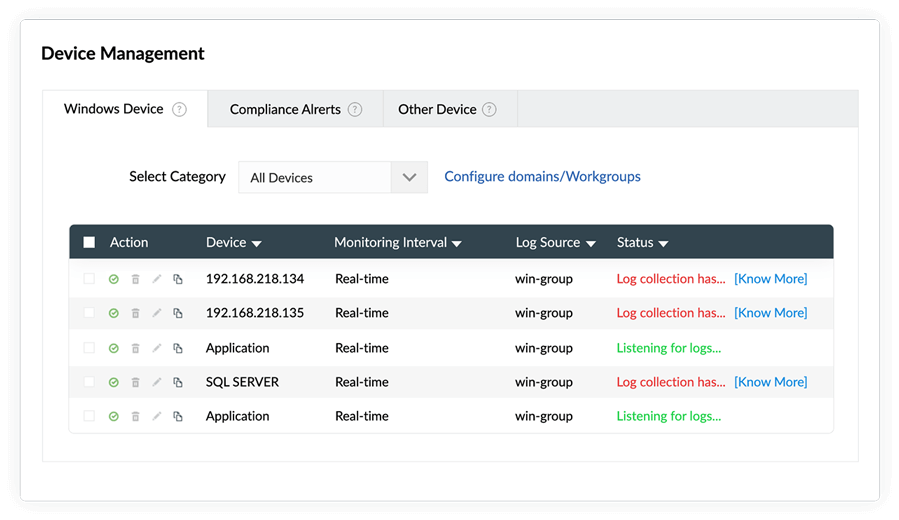Click help icon beside Windows Device tab
Image resolution: width=899 pixels, height=520 pixels.
point(179,110)
